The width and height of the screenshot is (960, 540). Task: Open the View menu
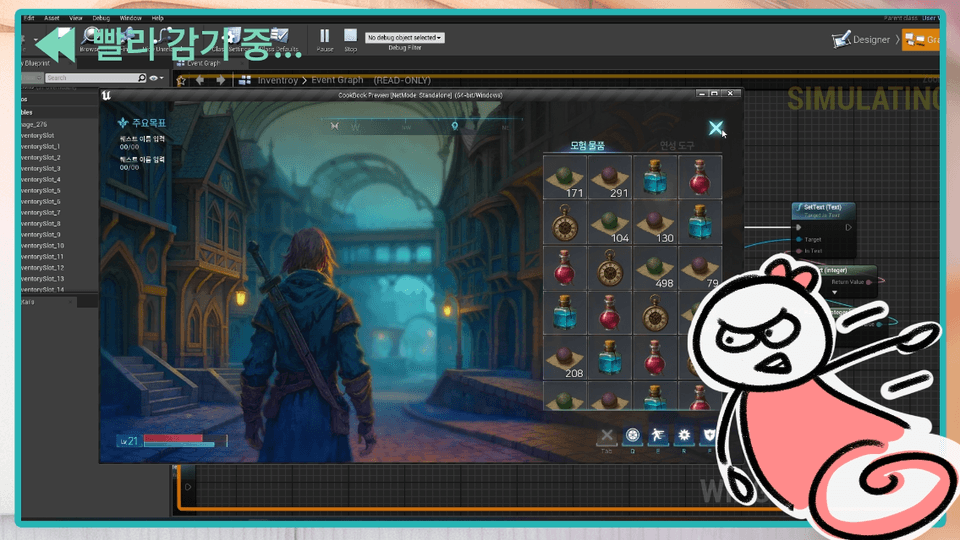(76, 18)
